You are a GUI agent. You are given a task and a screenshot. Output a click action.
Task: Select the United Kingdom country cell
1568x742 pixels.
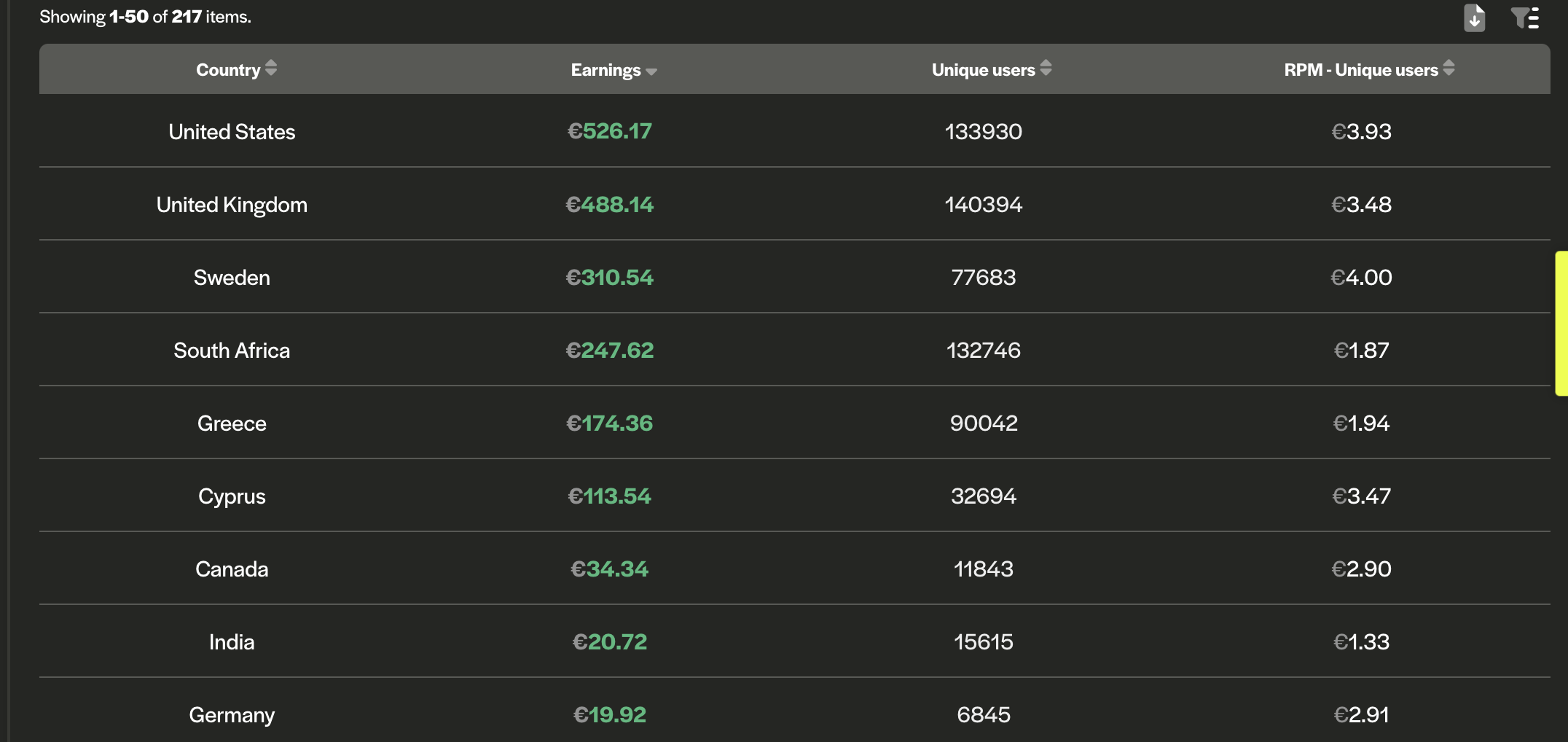pos(232,205)
